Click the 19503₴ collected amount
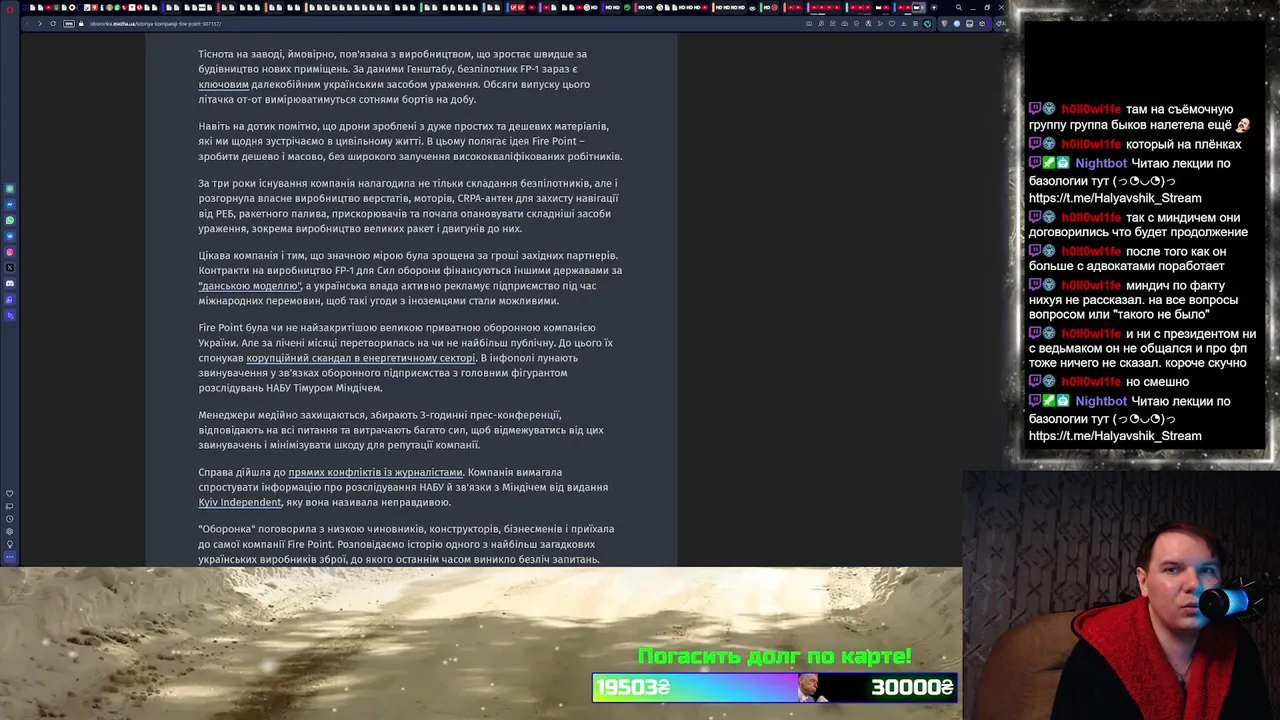The height and width of the screenshot is (720, 1280). pyautogui.click(x=633, y=687)
